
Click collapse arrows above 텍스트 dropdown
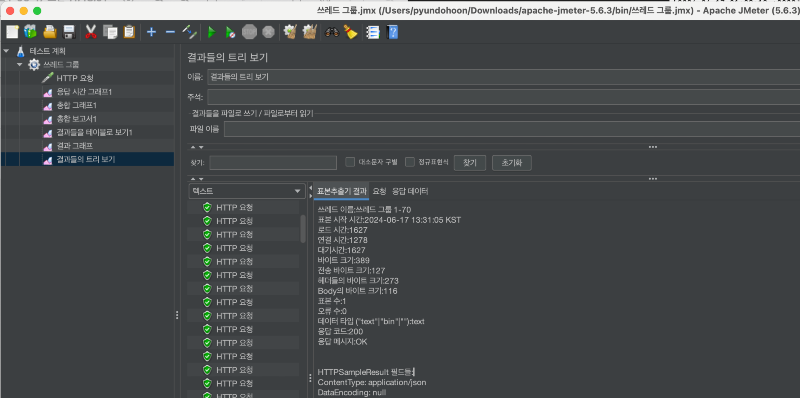point(197,179)
